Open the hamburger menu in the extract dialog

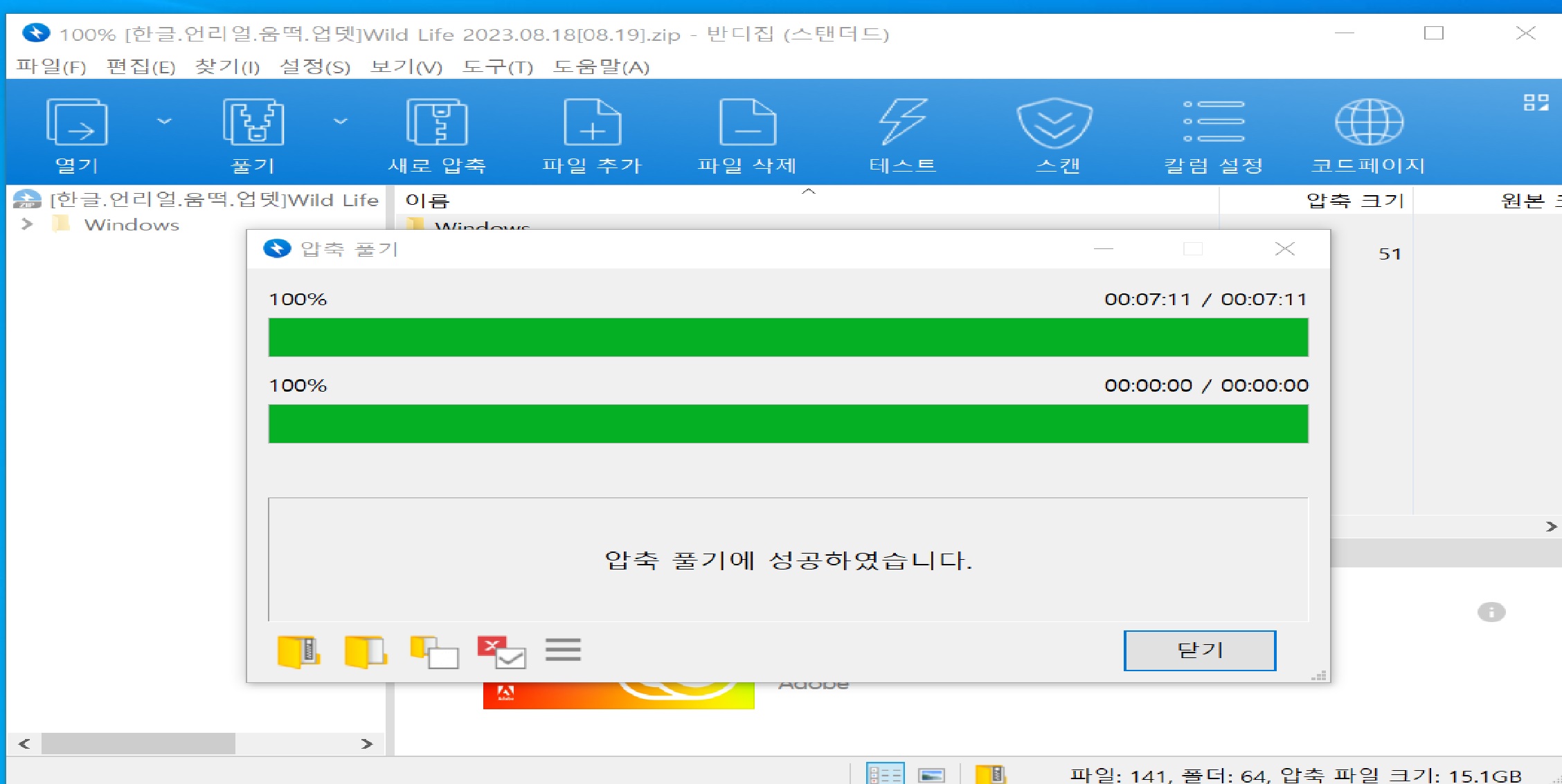coord(563,650)
